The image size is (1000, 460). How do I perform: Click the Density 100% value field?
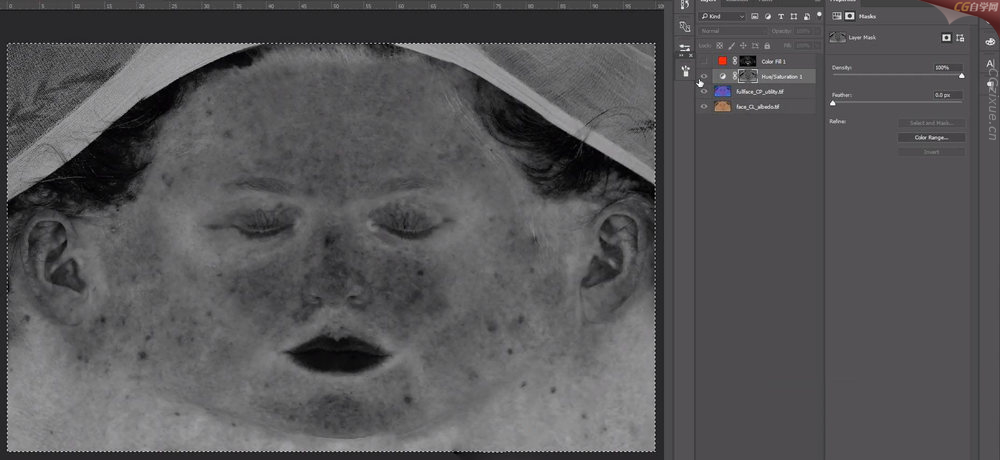948,68
